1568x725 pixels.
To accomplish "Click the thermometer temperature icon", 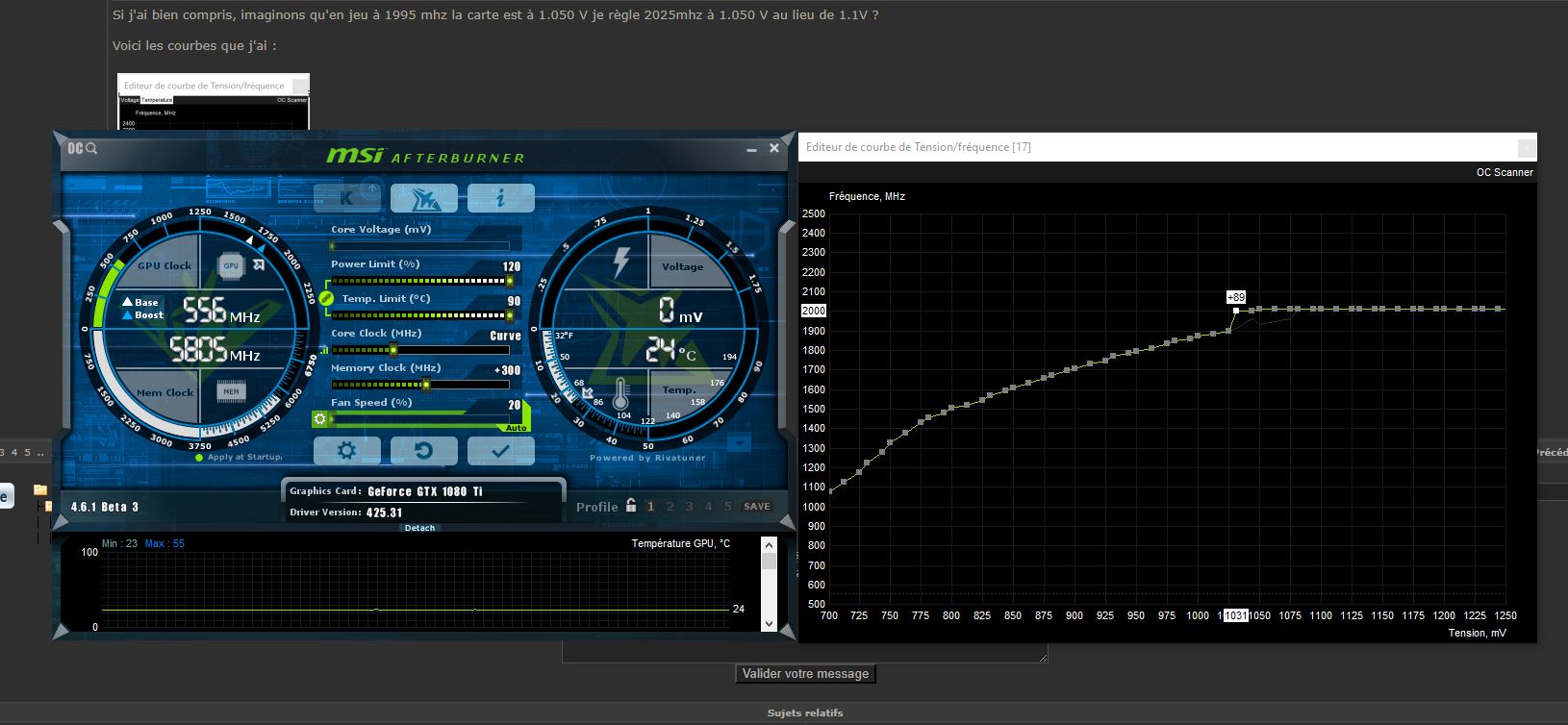I will tap(621, 393).
